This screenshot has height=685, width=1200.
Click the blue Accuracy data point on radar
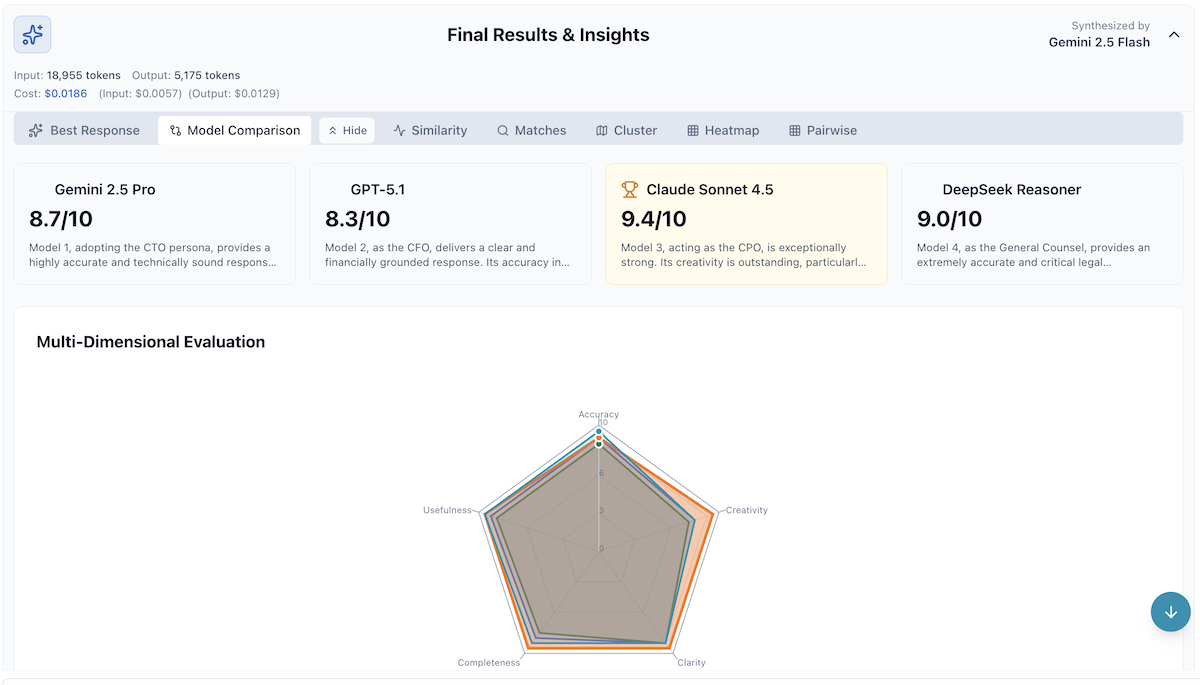tap(599, 431)
